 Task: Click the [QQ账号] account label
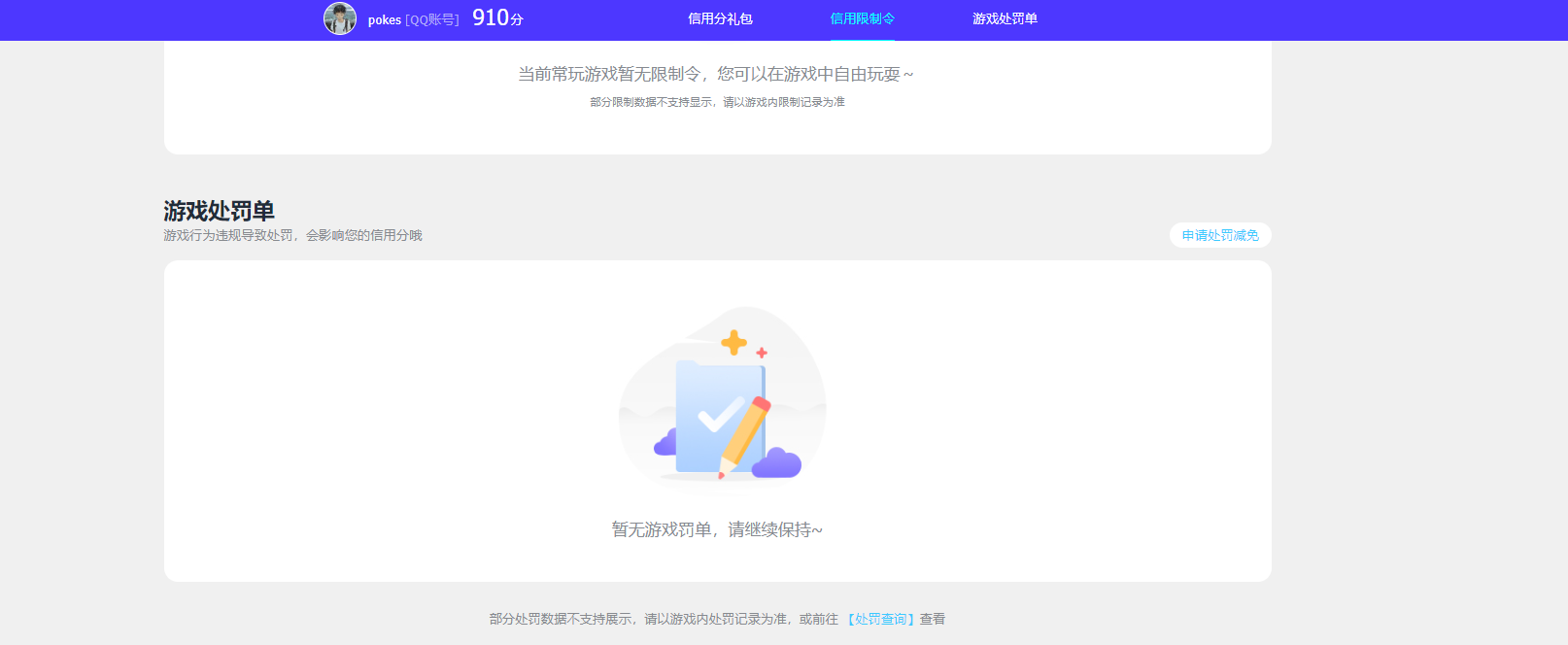coord(432,19)
